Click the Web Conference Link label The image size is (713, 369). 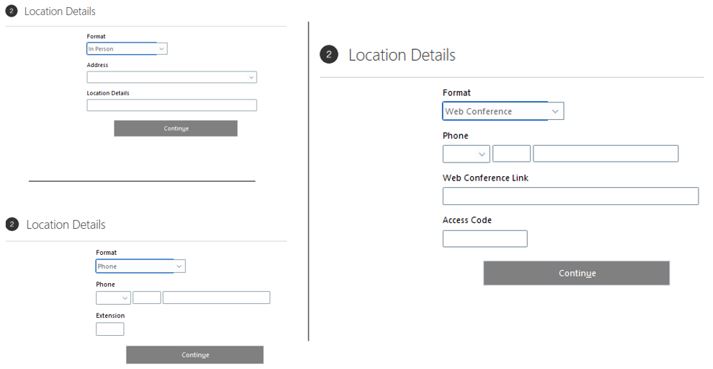(x=485, y=178)
